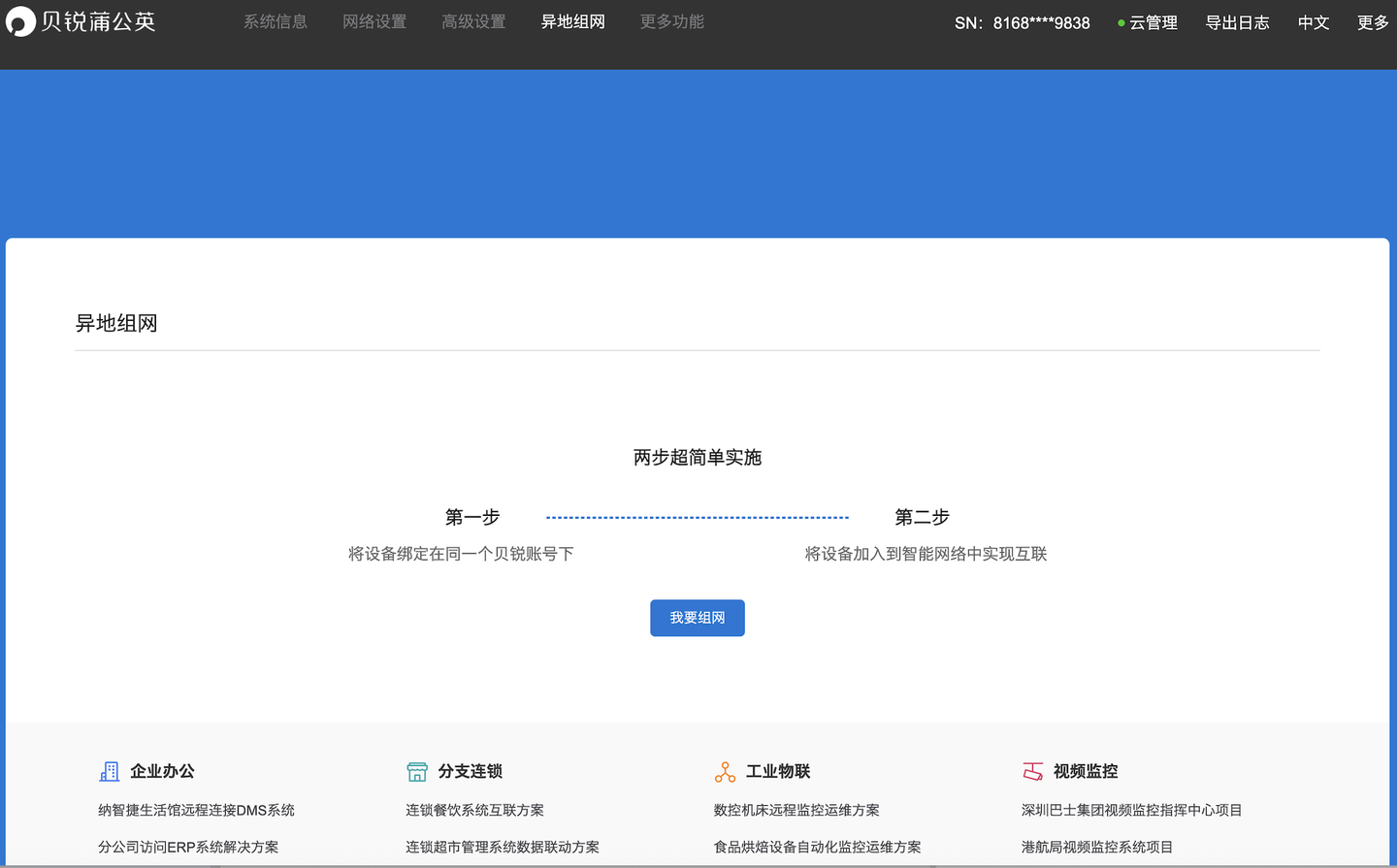Click the 工业物联 category heading
The image size is (1397, 868).
coord(778,771)
